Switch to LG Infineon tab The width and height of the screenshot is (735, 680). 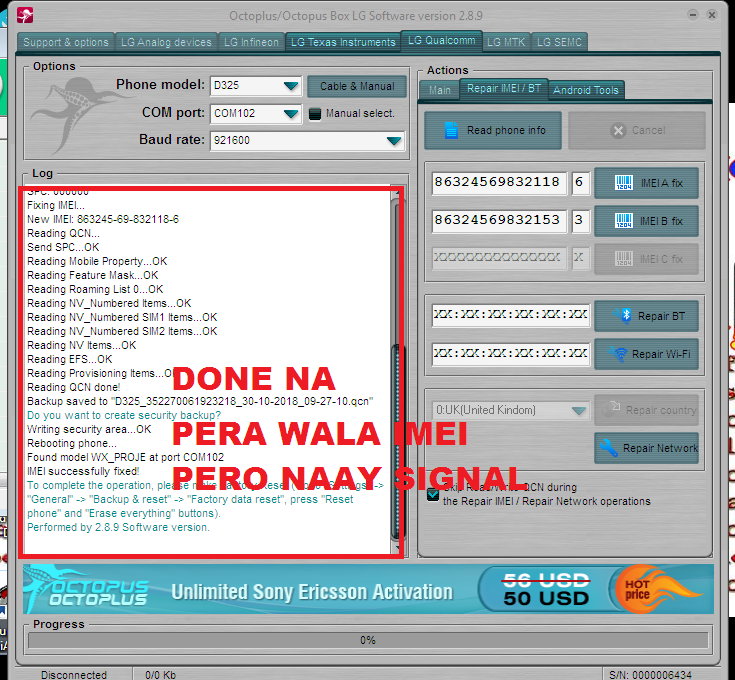[251, 42]
